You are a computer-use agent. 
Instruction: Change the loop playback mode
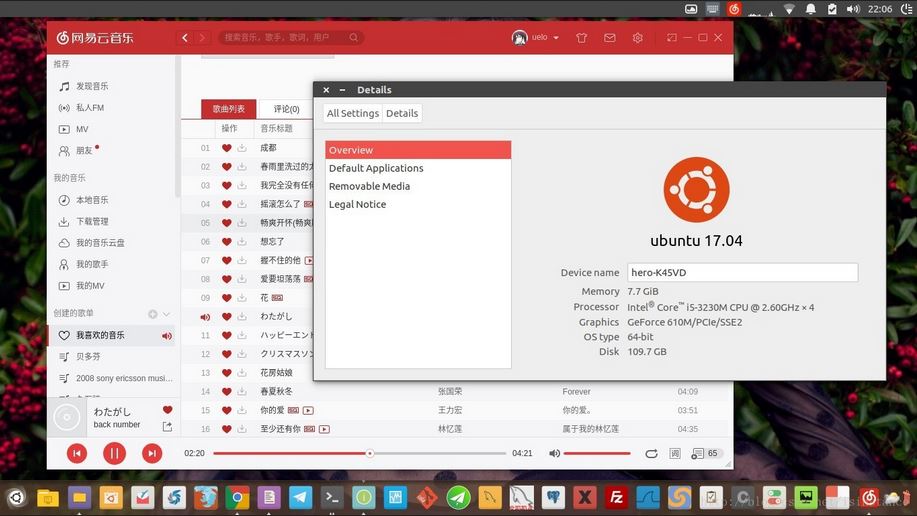click(x=651, y=453)
